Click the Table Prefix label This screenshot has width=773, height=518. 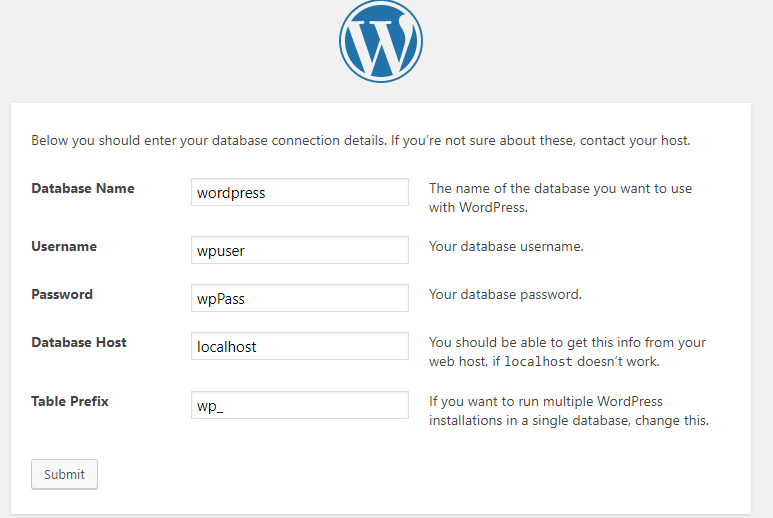(70, 401)
